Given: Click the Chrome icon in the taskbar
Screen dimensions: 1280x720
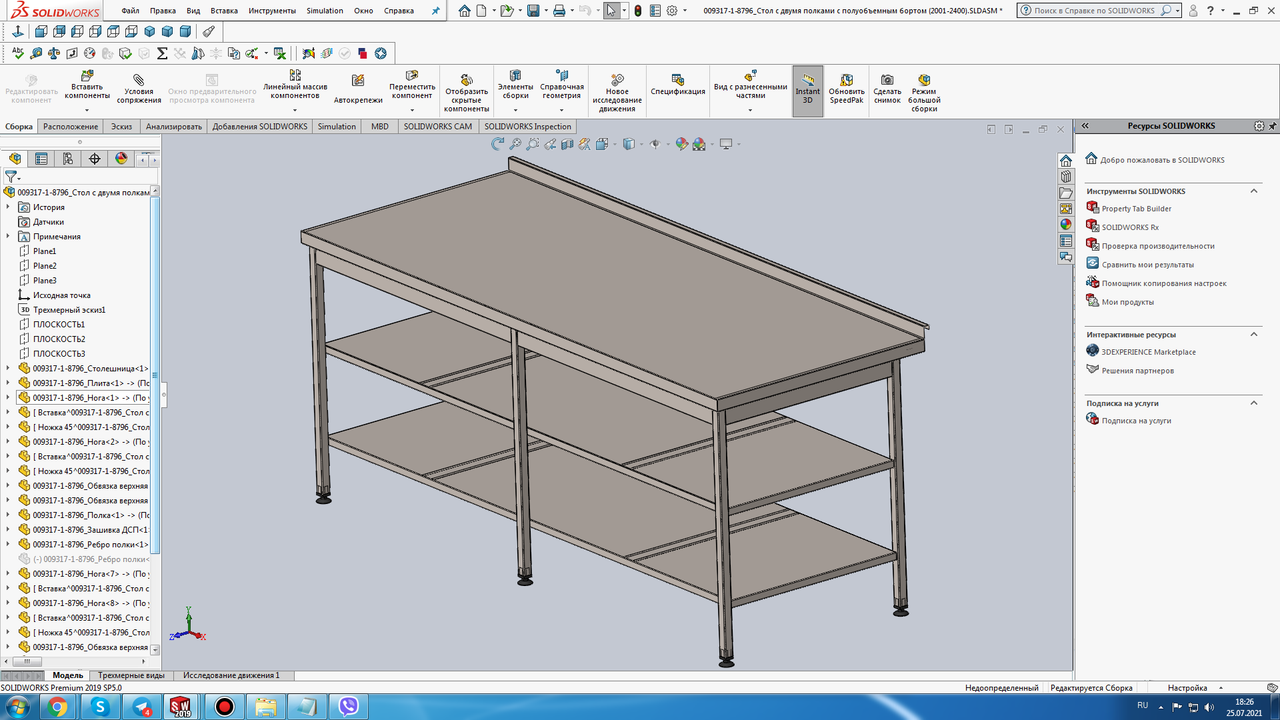Looking at the screenshot, I should click(57, 707).
